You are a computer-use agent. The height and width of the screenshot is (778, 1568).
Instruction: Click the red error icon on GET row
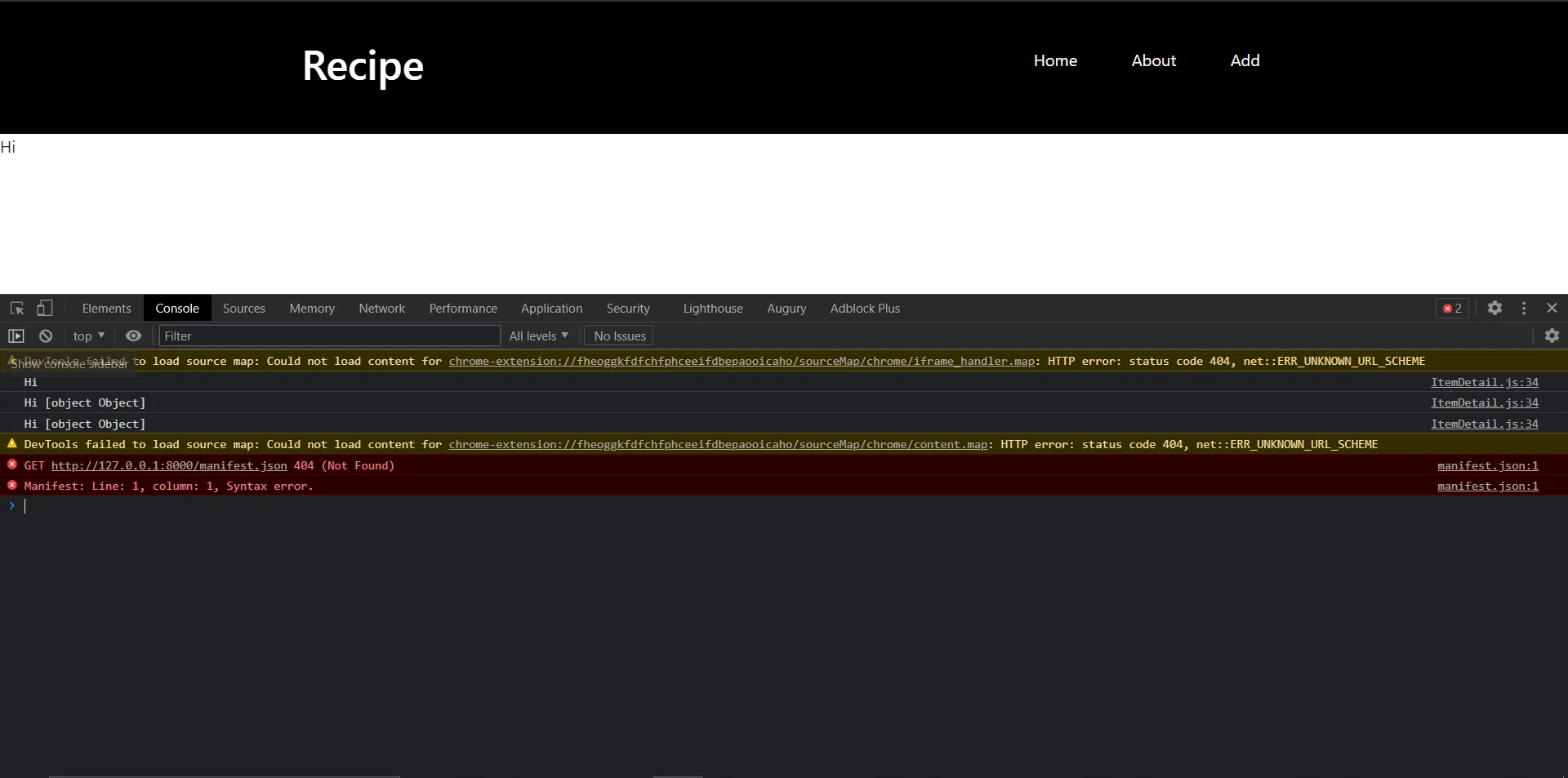12,465
